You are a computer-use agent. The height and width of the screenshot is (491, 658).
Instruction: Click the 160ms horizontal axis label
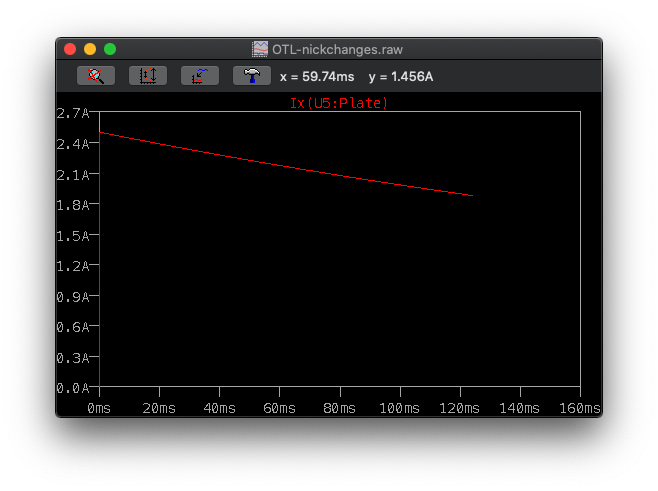click(x=580, y=408)
